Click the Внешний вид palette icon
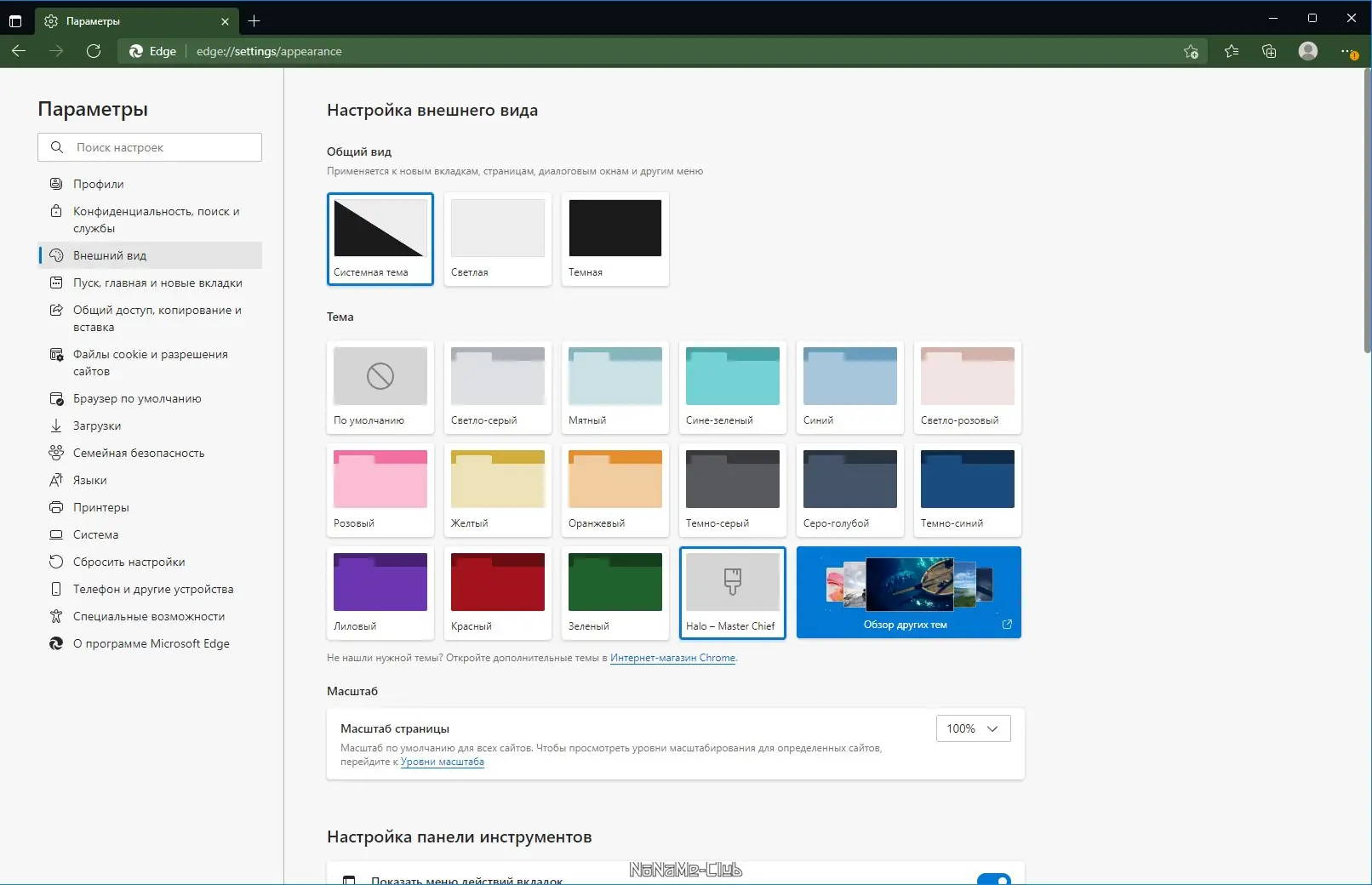The image size is (1372, 885). click(x=56, y=255)
